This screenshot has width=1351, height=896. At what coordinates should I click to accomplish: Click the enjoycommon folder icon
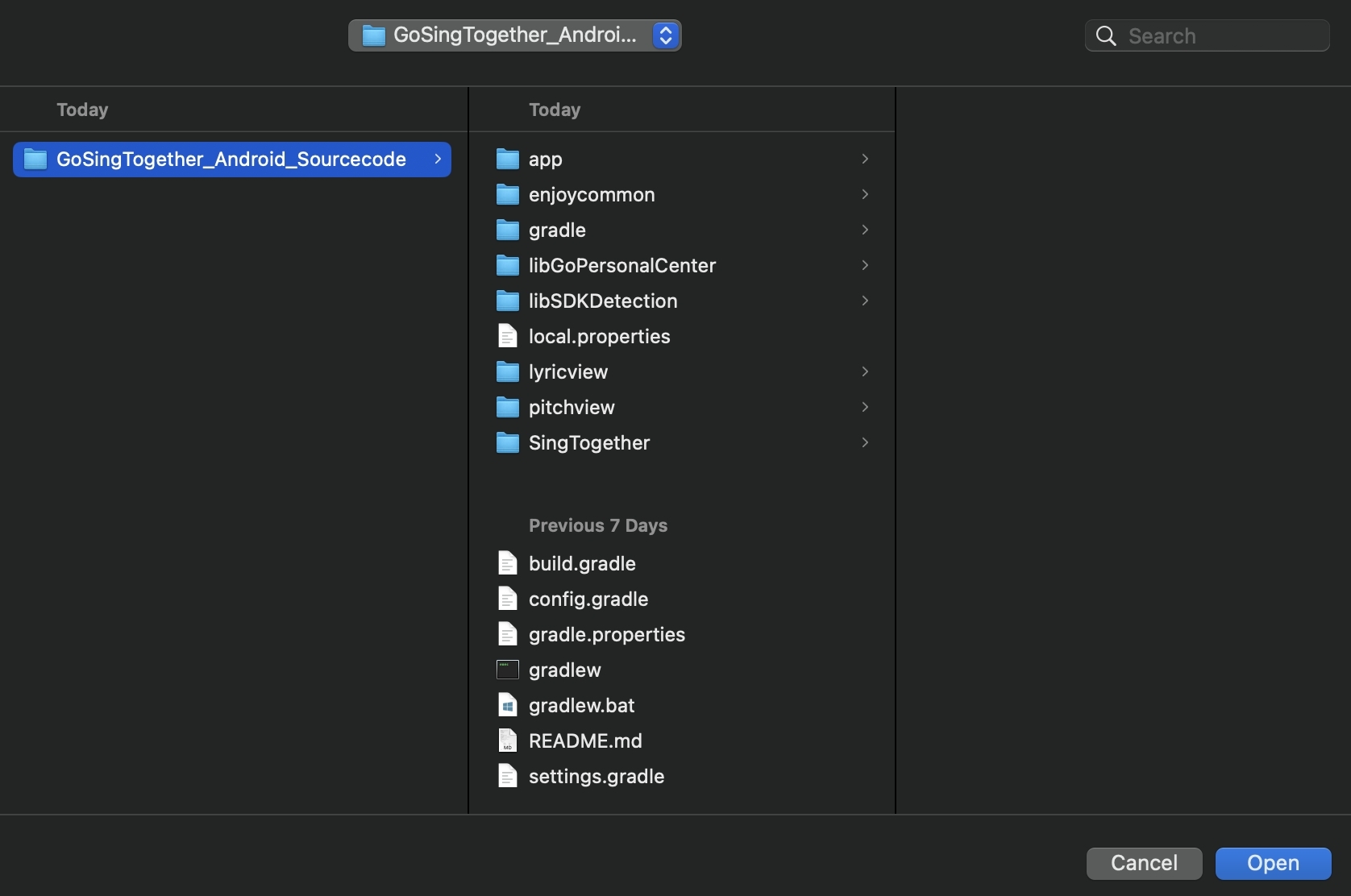[x=507, y=194]
